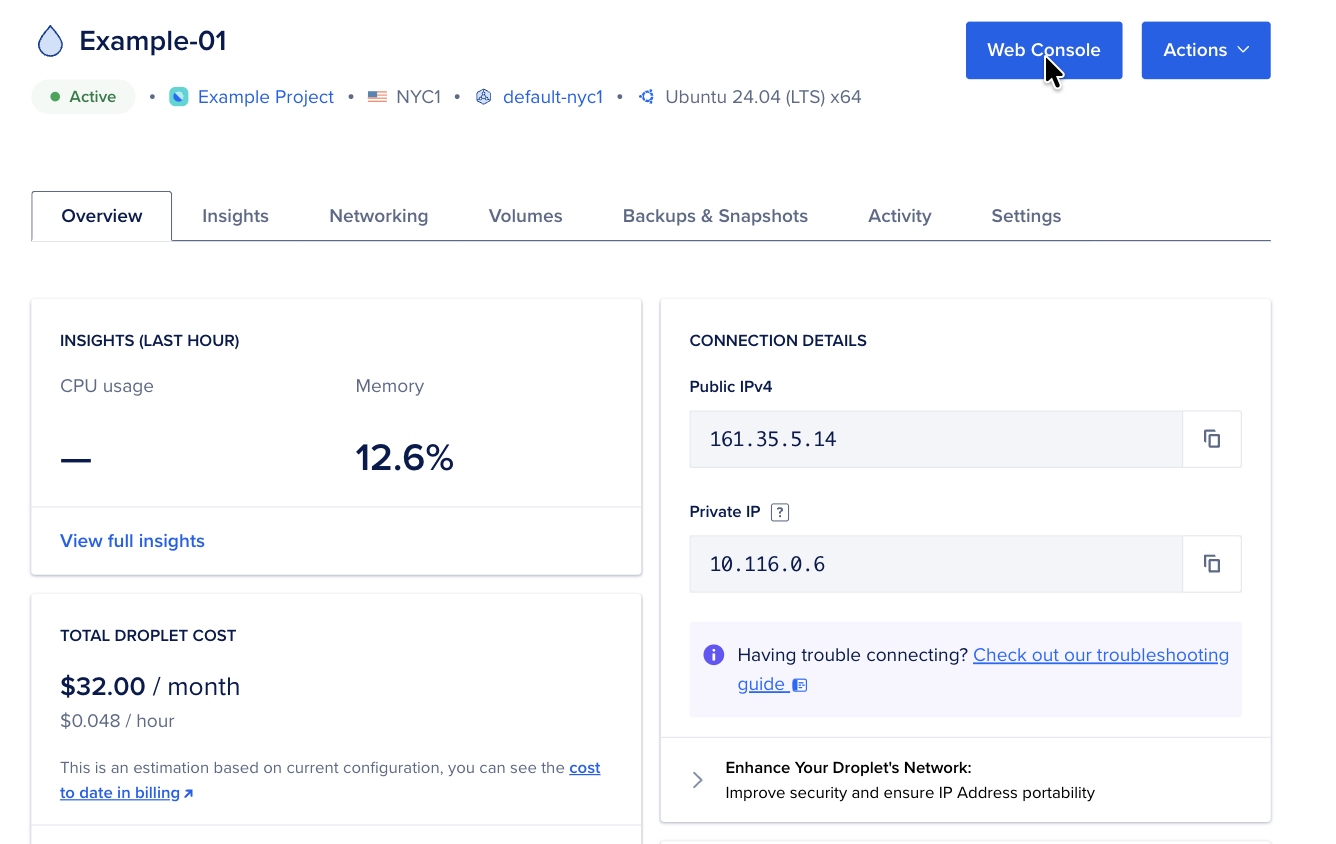Click the Active status badge

pos(83,96)
